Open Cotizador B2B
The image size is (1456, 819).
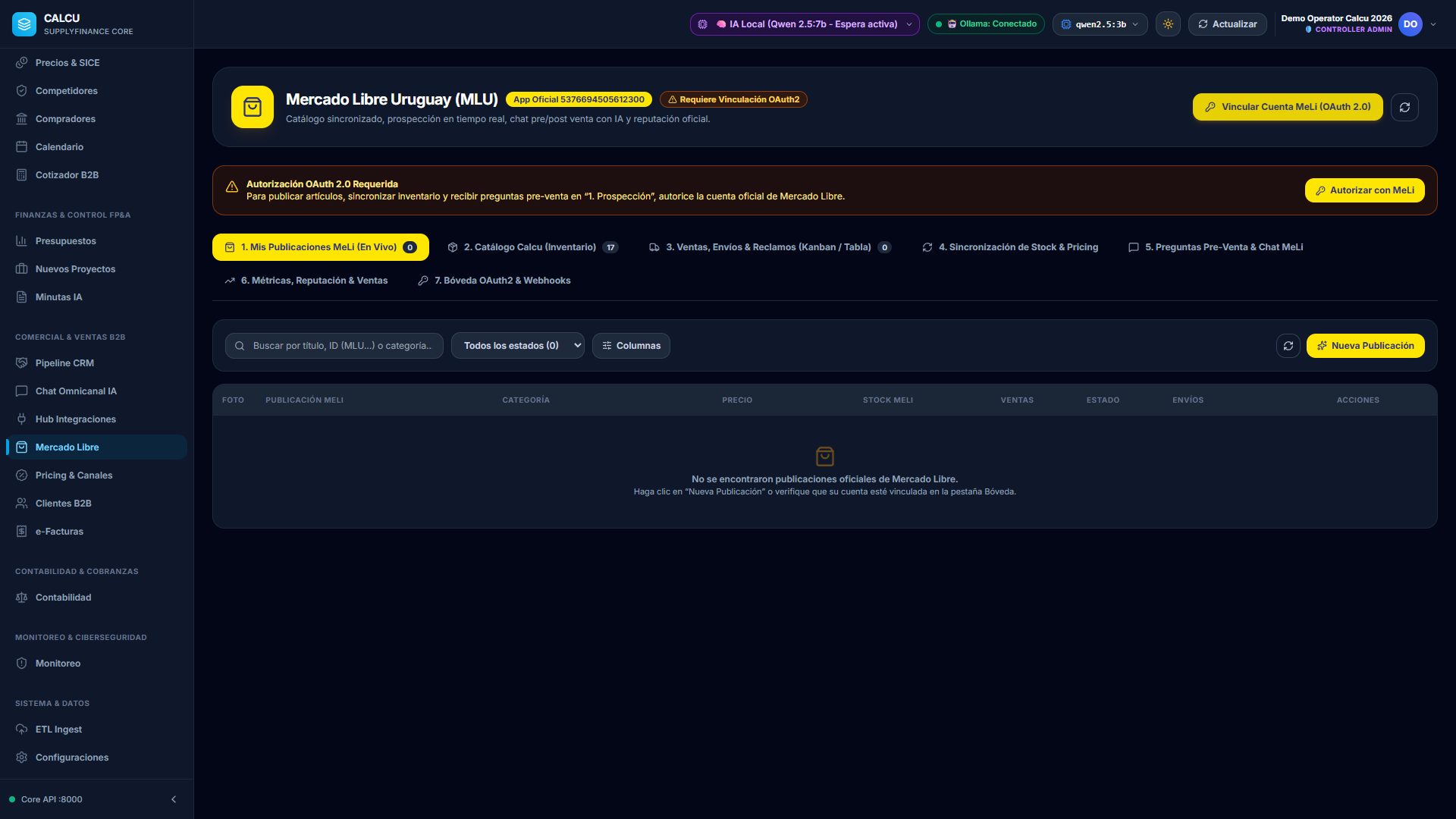coord(96,175)
